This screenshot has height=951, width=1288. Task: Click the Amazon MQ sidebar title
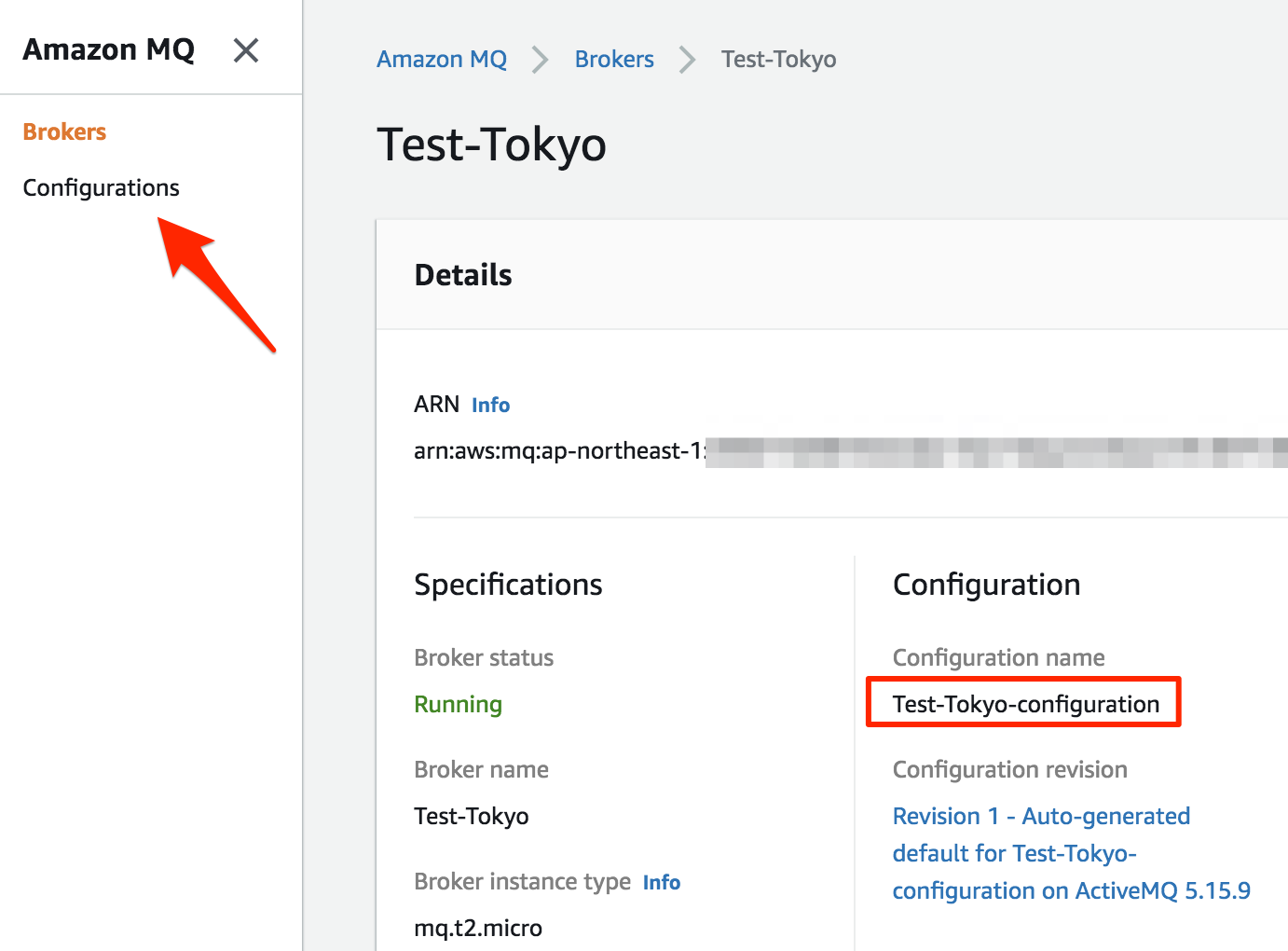click(109, 49)
